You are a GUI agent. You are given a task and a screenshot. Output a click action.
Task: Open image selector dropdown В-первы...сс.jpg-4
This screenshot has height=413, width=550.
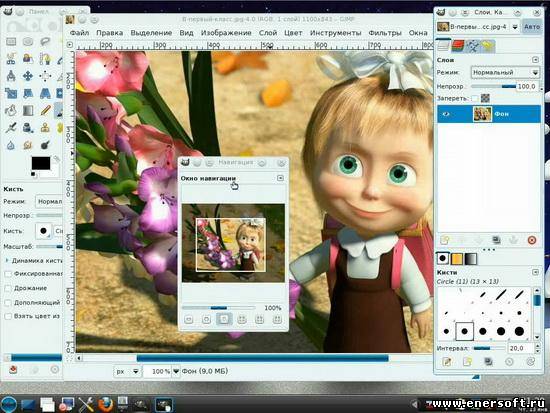[x=478, y=27]
